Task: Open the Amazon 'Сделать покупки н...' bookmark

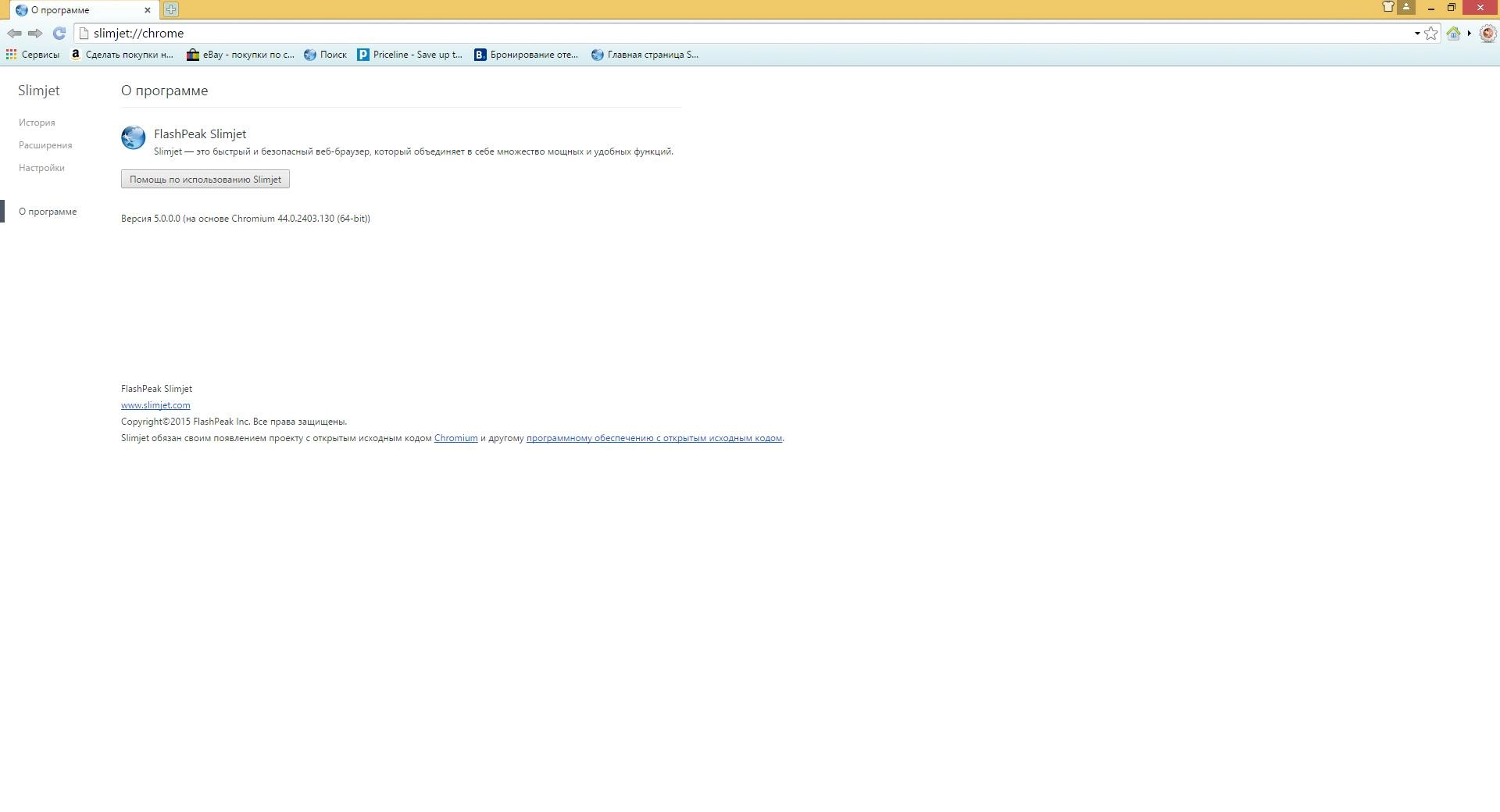Action: [x=122, y=55]
